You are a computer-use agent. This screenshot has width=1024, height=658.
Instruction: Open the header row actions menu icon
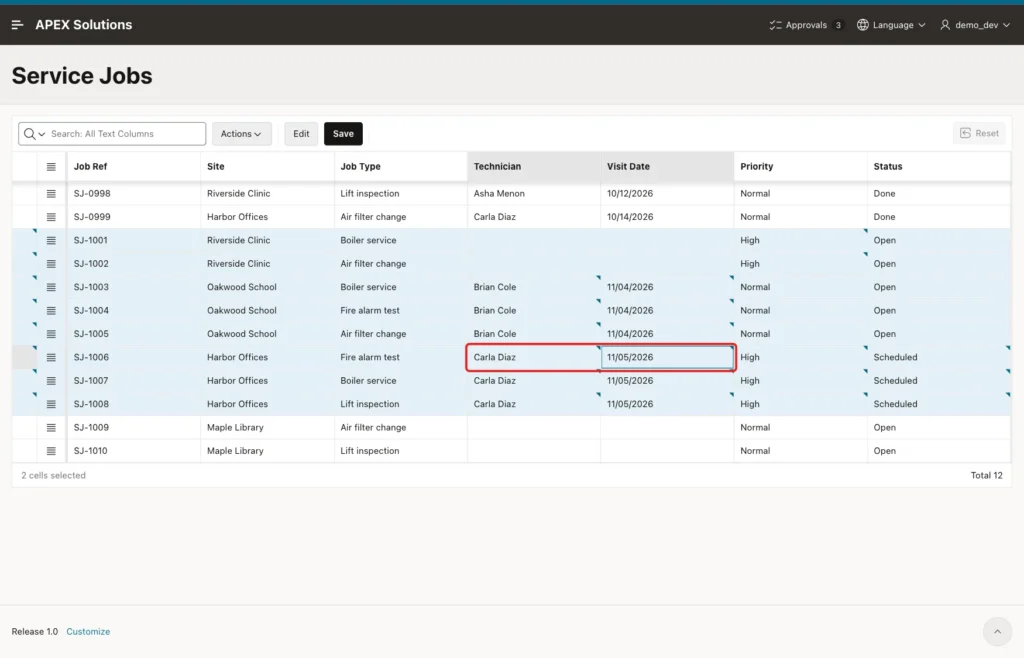(x=51, y=166)
